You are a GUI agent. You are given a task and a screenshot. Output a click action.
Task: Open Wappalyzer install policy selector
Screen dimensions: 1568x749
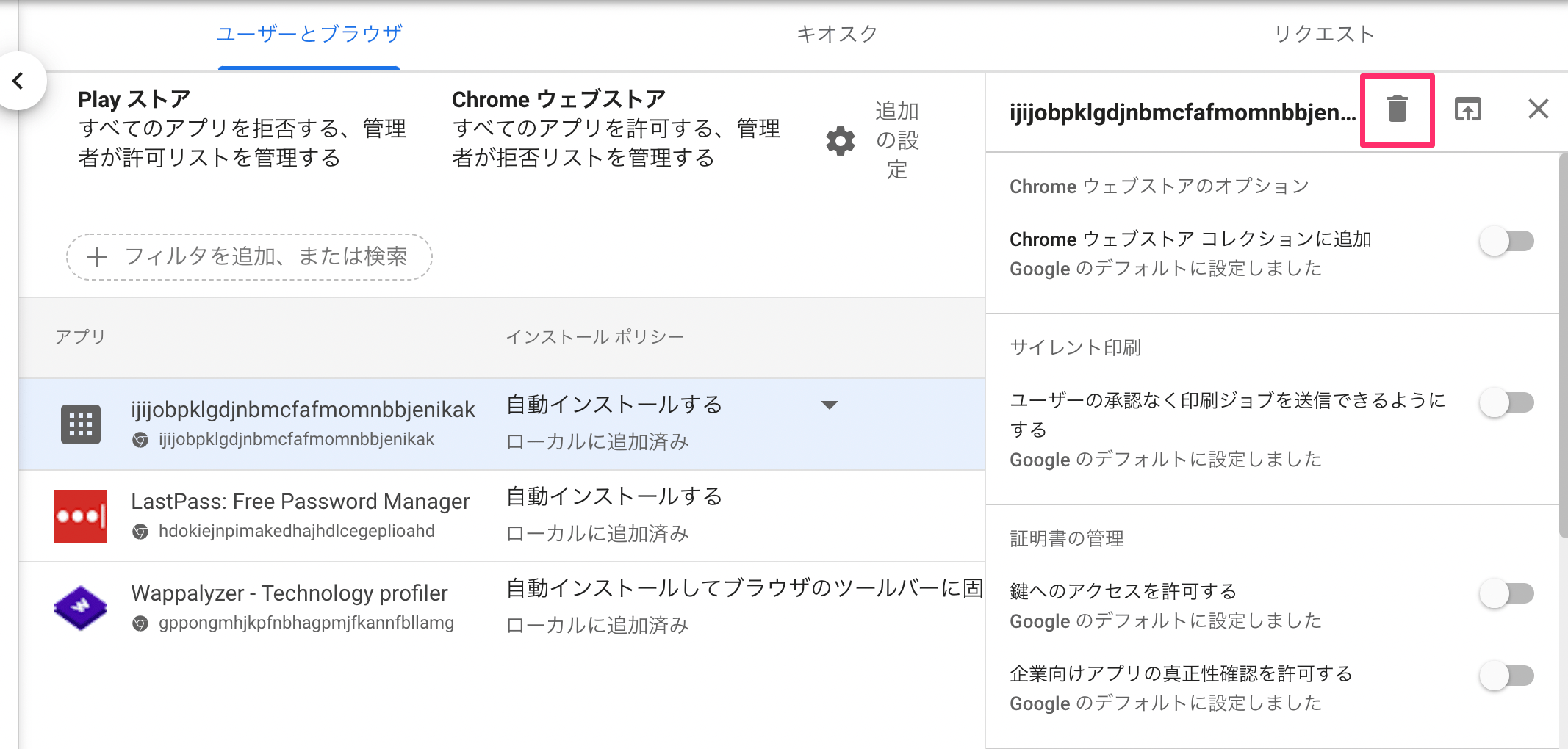tap(745, 589)
